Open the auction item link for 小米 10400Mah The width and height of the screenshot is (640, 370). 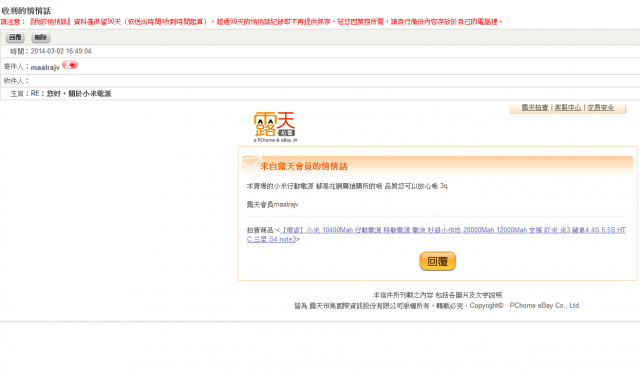(x=436, y=235)
